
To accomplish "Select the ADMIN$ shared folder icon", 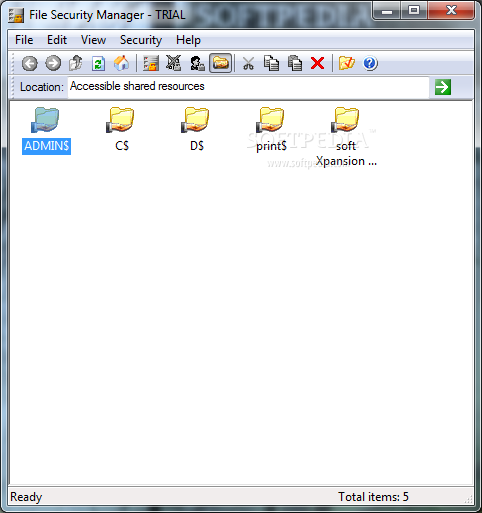I will (x=45, y=120).
